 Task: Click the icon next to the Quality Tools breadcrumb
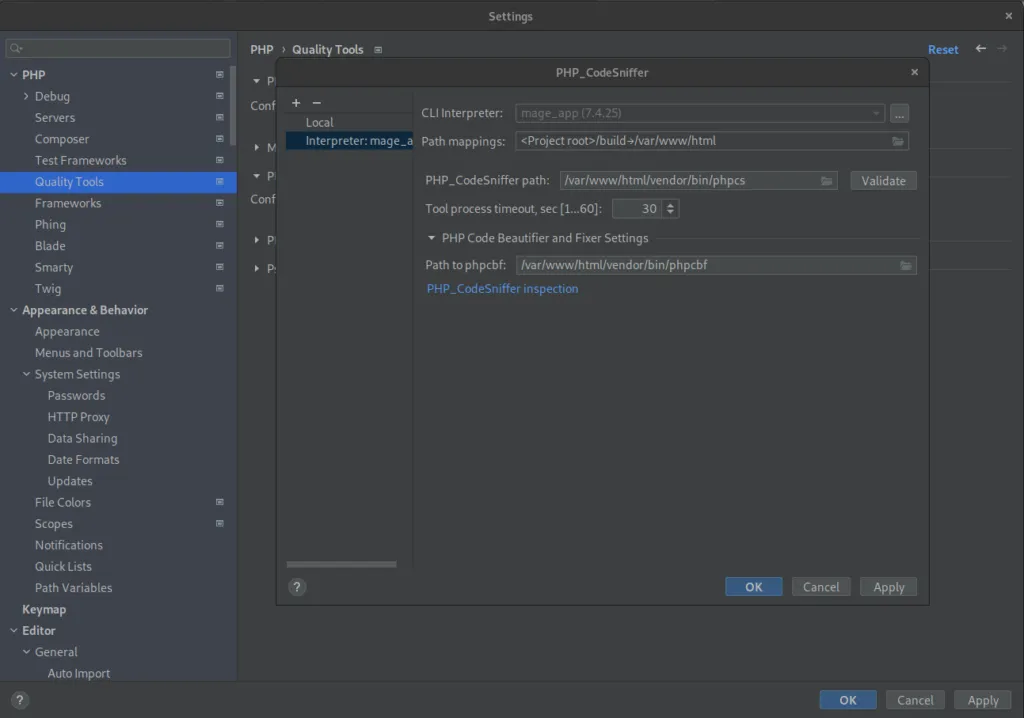pyautogui.click(x=378, y=49)
